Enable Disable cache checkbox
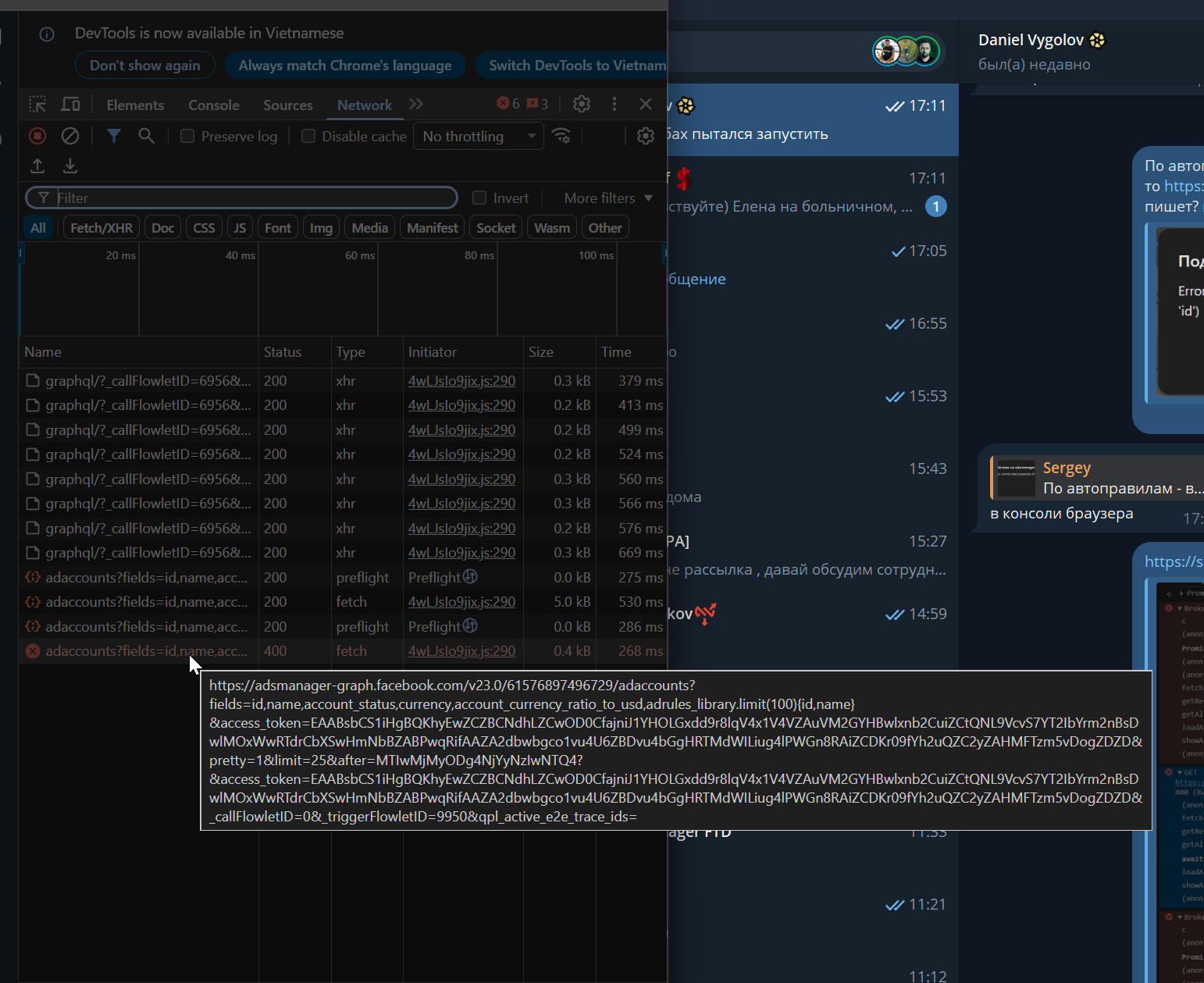The width and height of the screenshot is (1204, 983). 308,136
